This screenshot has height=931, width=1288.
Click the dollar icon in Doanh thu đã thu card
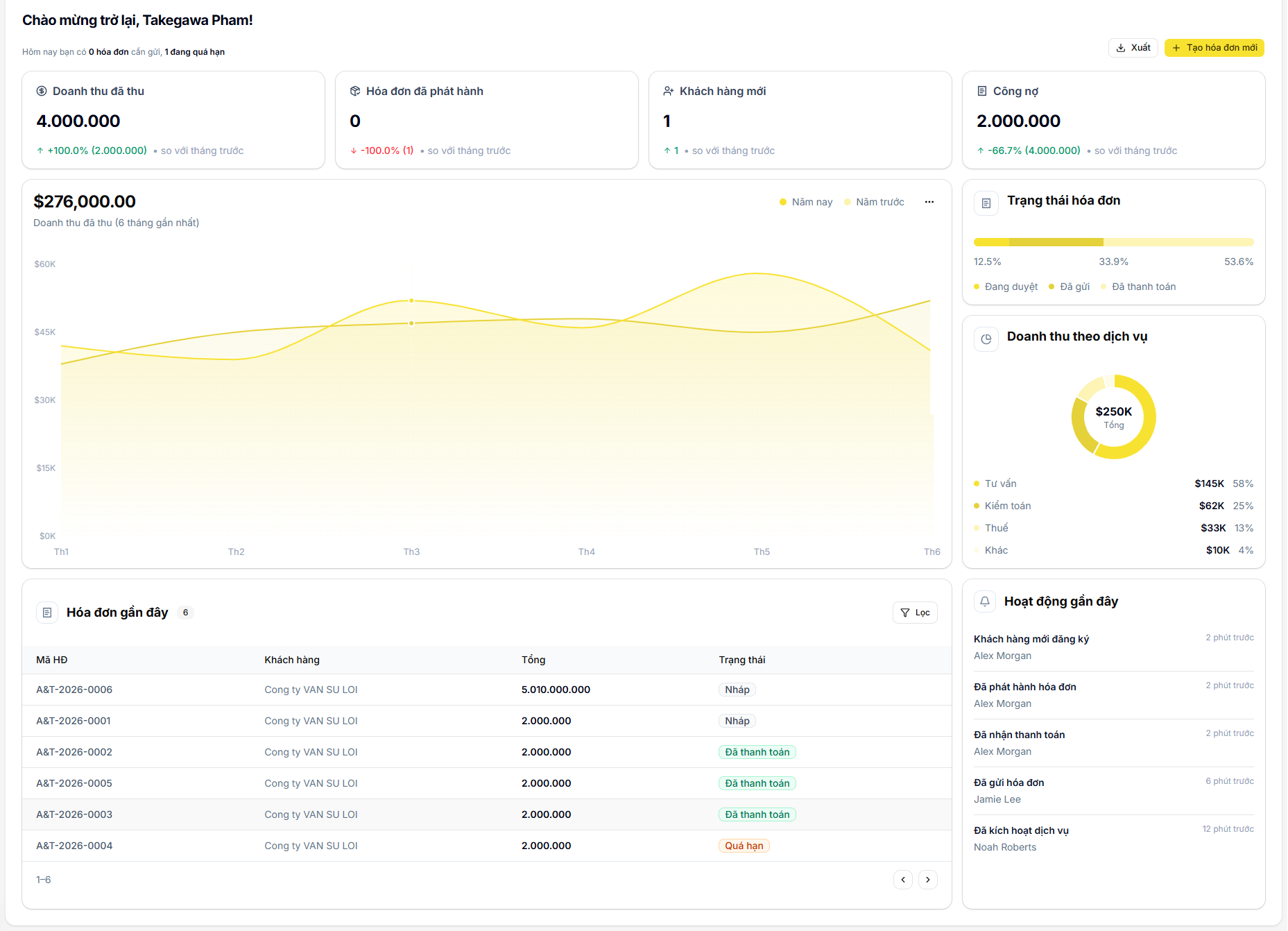42,91
